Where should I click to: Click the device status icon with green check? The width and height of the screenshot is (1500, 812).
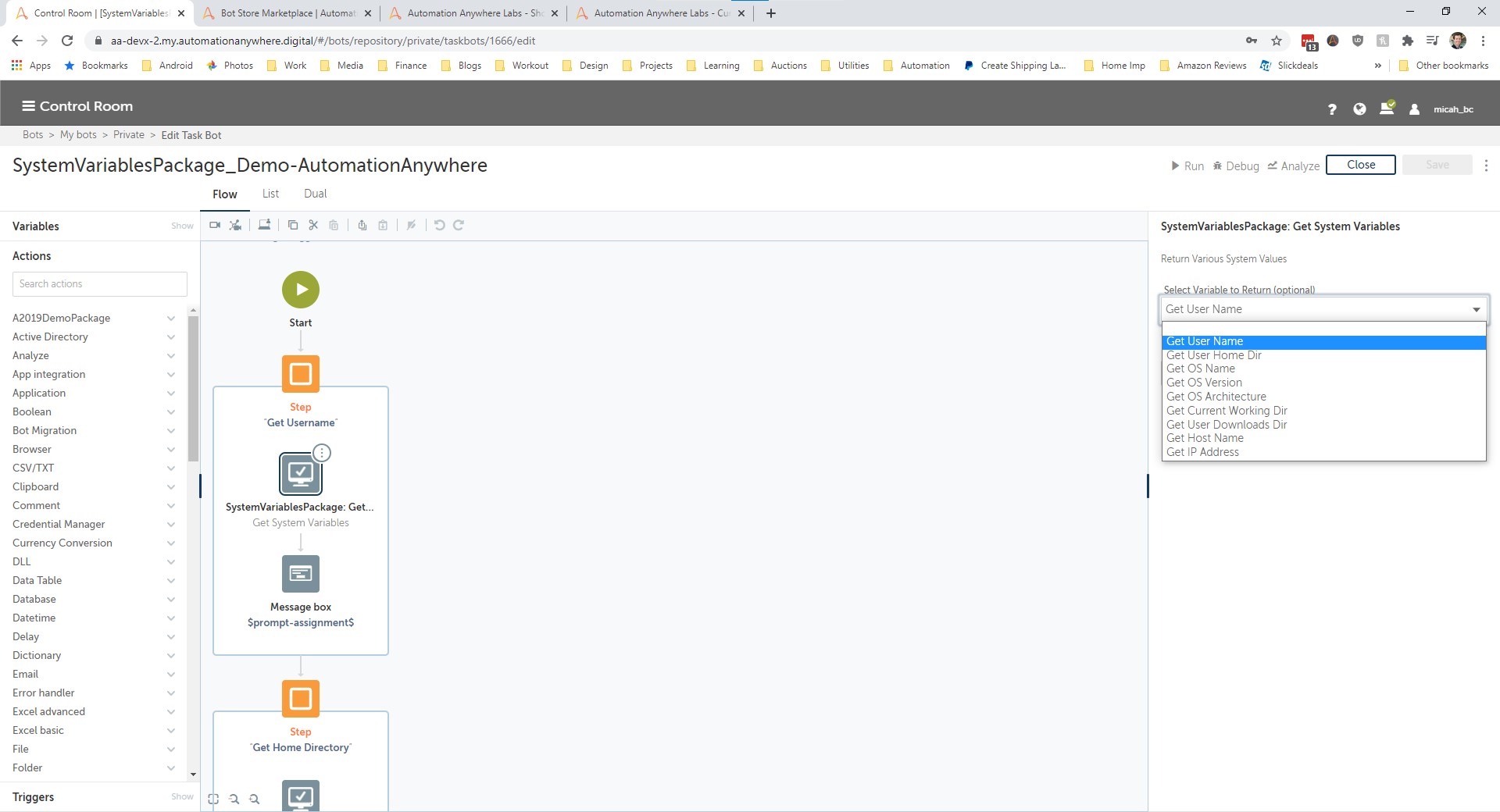pos(1387,108)
